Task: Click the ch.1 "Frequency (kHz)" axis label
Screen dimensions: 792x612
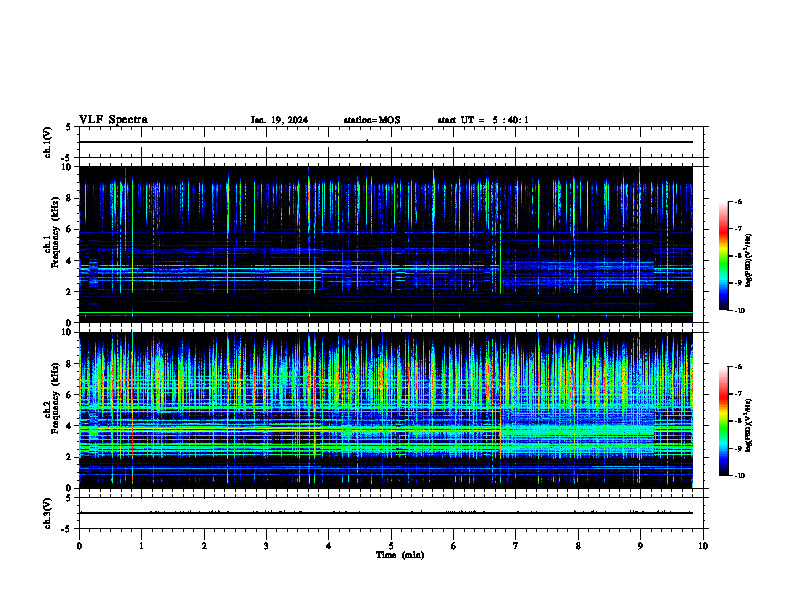Action: pos(55,232)
